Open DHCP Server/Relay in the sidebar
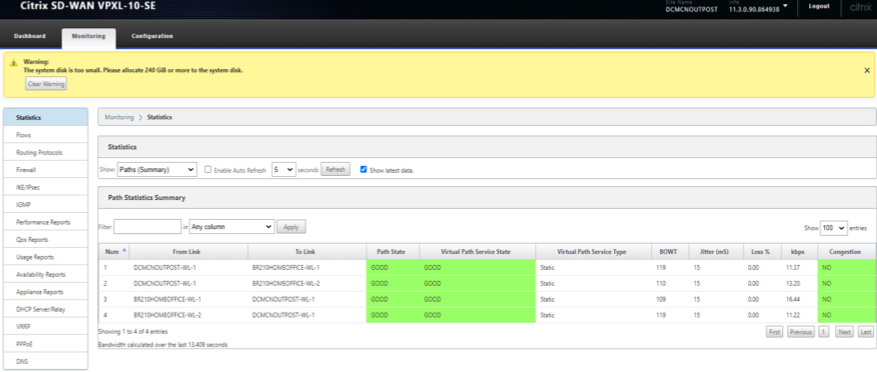The width and height of the screenshot is (877, 372). (45, 309)
